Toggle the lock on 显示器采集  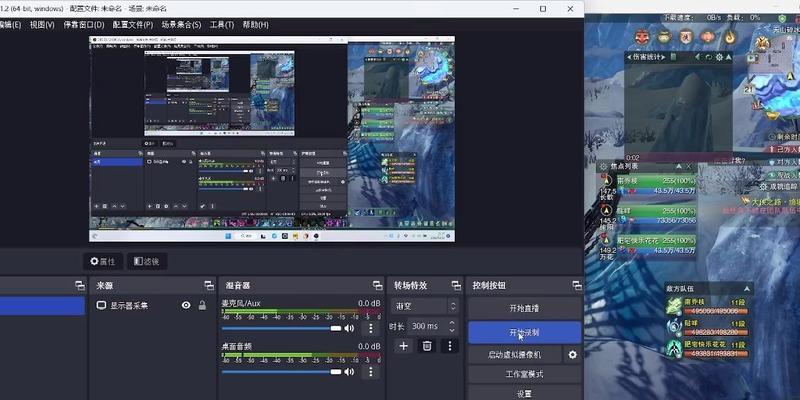click(x=202, y=306)
